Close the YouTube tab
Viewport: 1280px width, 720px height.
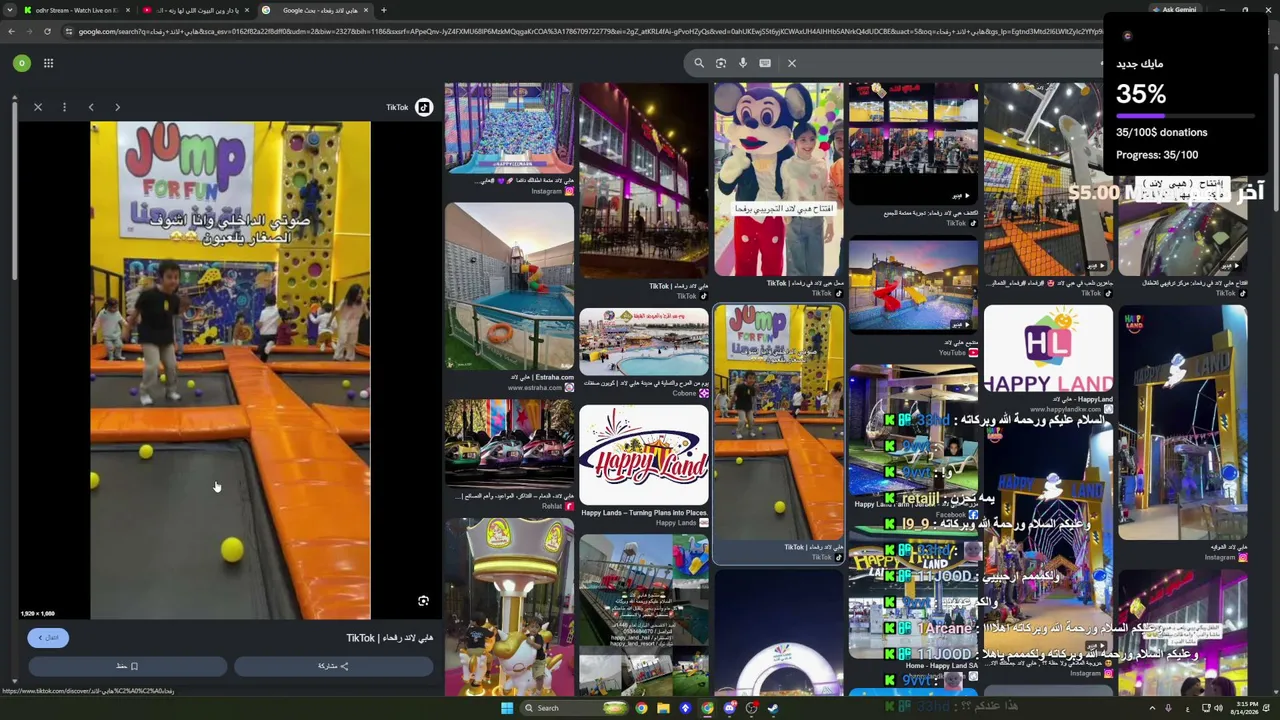245,10
